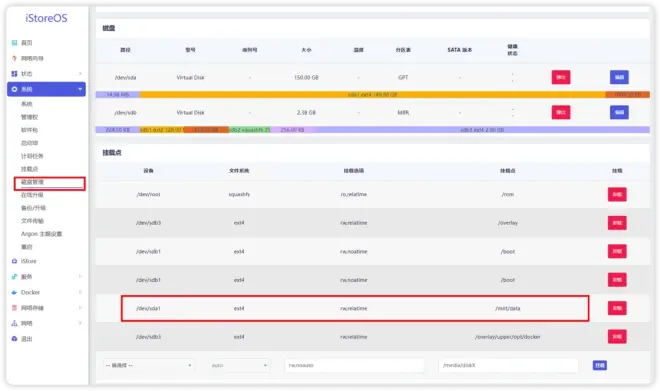Open the 首页 home icon in sidebar
The width and height of the screenshot is (660, 391).
[14, 43]
